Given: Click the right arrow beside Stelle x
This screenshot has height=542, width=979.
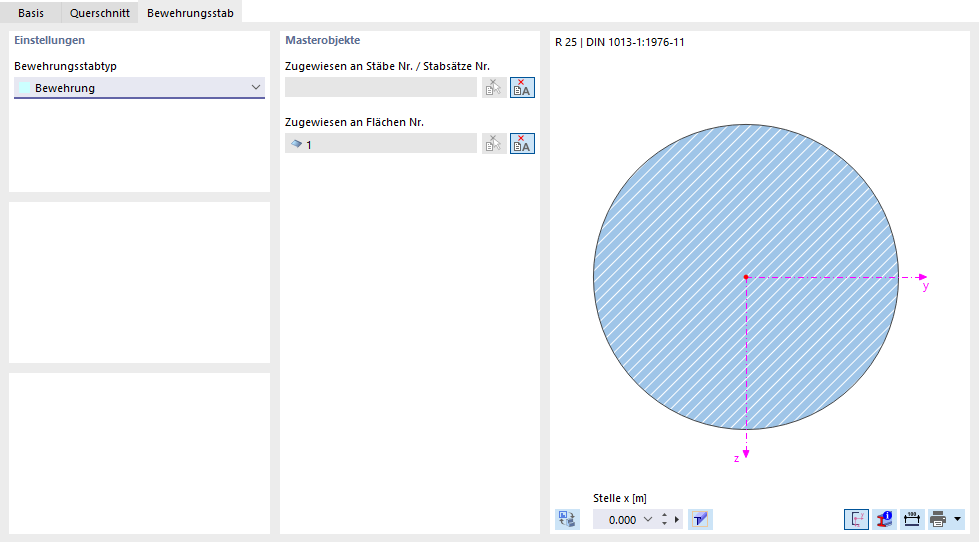Looking at the screenshot, I should pos(677,520).
